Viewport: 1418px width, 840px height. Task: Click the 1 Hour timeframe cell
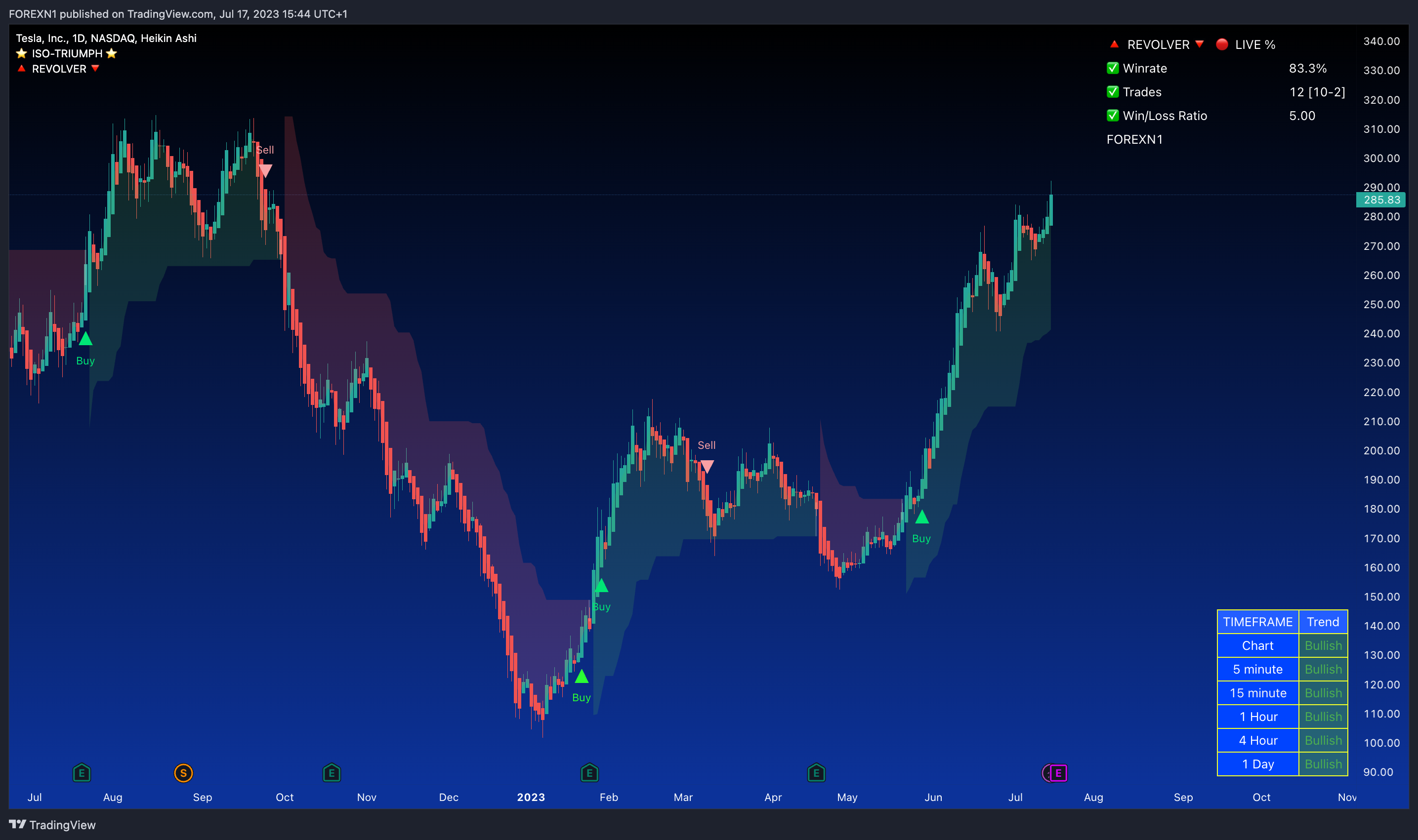[1258, 717]
